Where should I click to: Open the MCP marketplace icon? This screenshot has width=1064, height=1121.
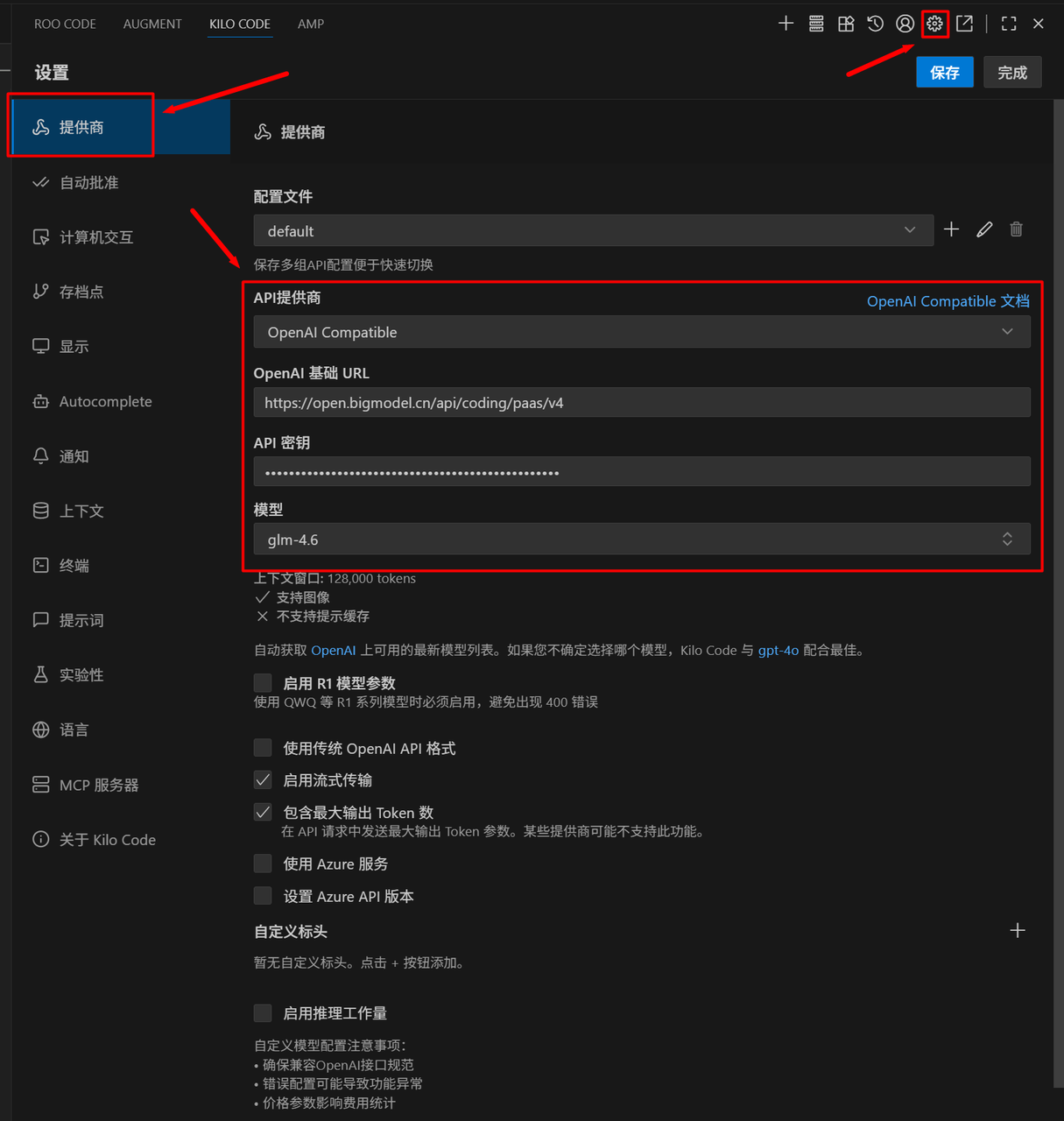[x=845, y=24]
